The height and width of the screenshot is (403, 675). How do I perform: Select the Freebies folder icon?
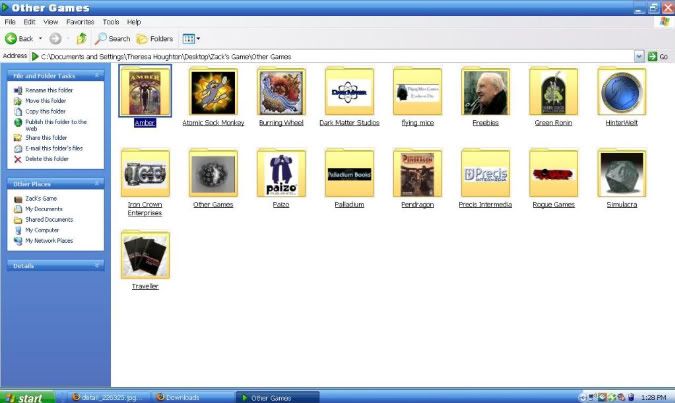tap(485, 91)
